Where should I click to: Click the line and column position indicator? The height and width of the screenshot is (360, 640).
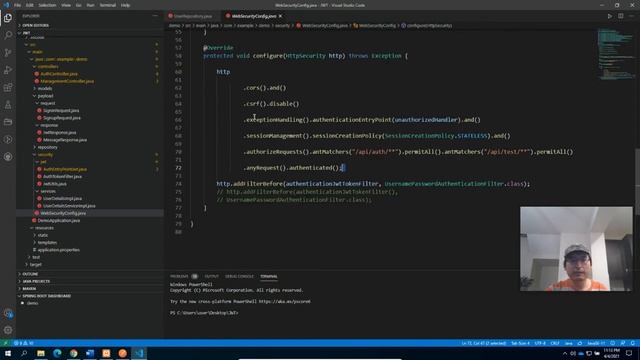point(484,343)
